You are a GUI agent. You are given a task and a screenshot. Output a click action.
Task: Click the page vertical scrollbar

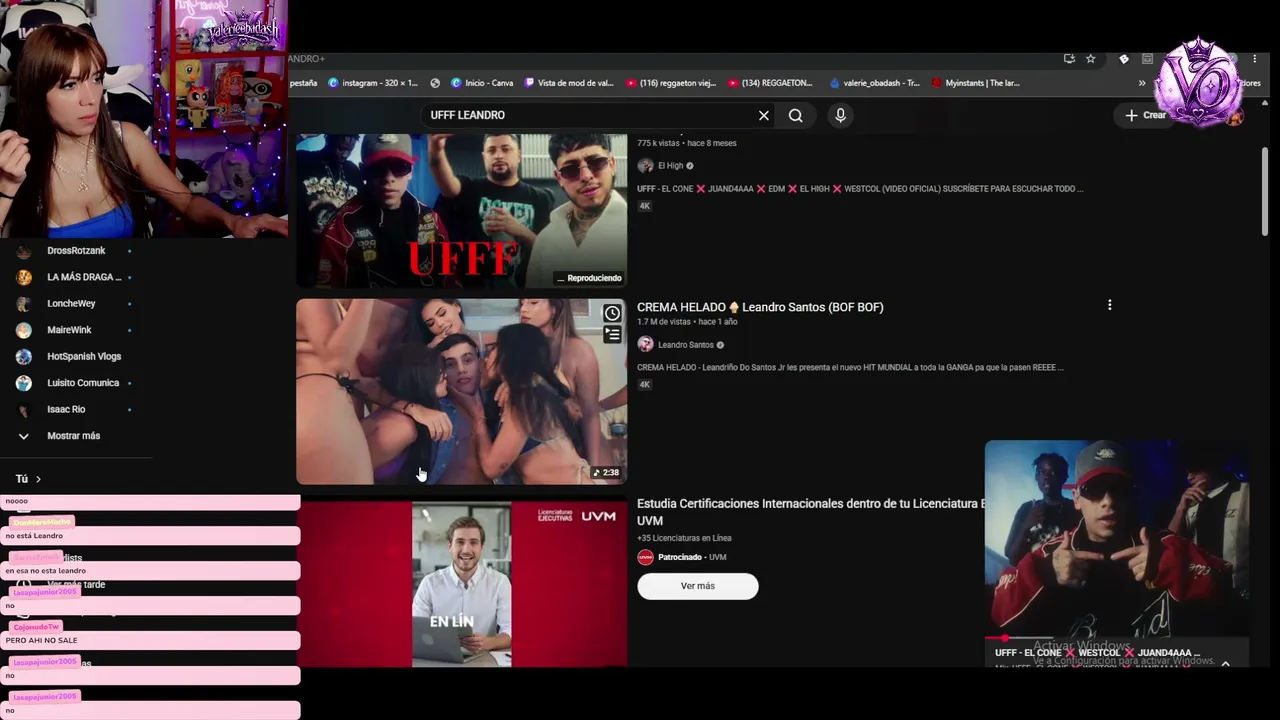click(x=1265, y=192)
